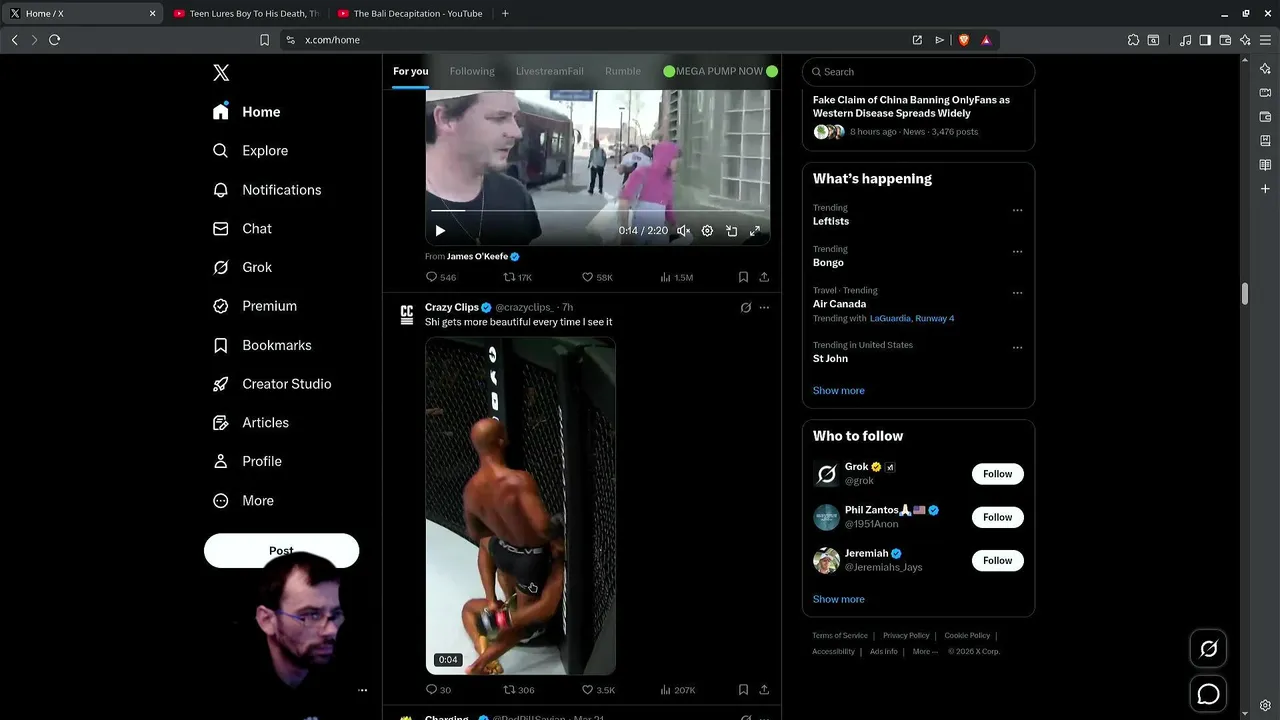Open Premium in the sidebar

255,306
